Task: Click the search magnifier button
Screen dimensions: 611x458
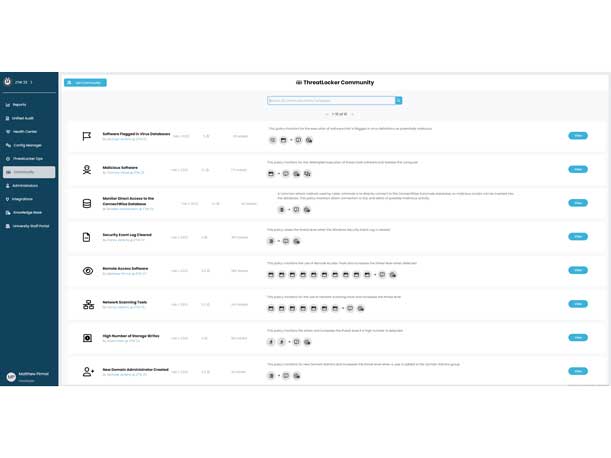Action: click(x=399, y=101)
